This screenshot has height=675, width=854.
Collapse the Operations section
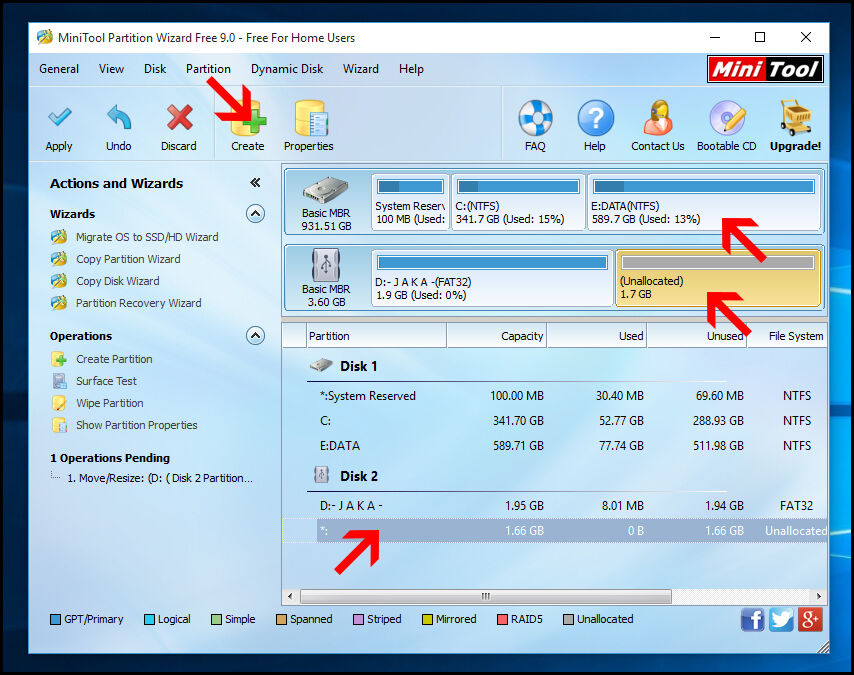tap(255, 336)
